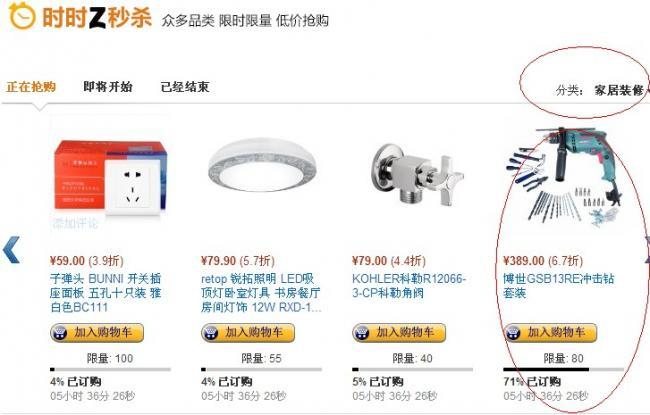Open the KOHLER科勒R12066-3-CP link
This screenshot has width=650, height=415.
[x=409, y=286]
